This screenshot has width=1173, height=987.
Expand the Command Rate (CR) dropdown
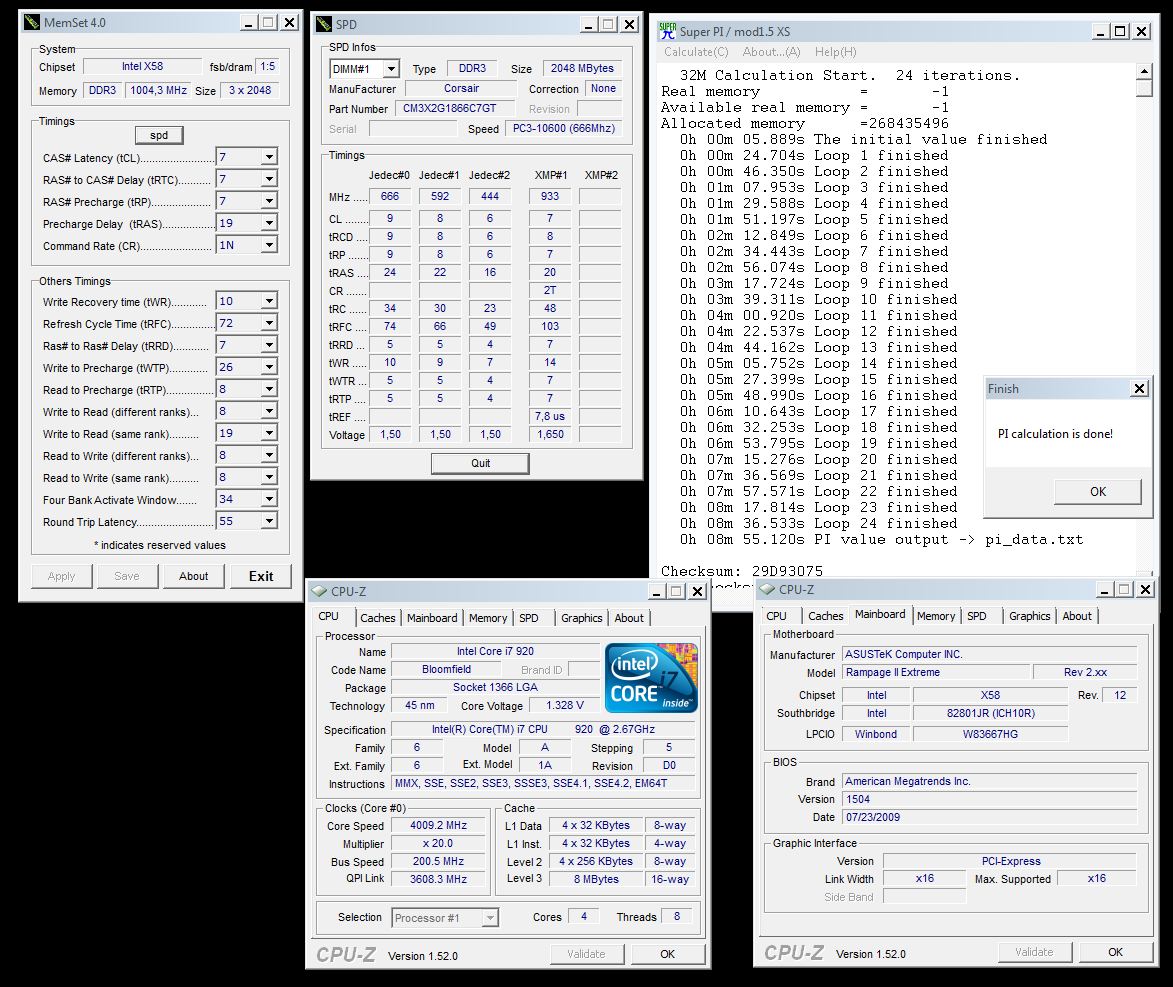(269, 245)
